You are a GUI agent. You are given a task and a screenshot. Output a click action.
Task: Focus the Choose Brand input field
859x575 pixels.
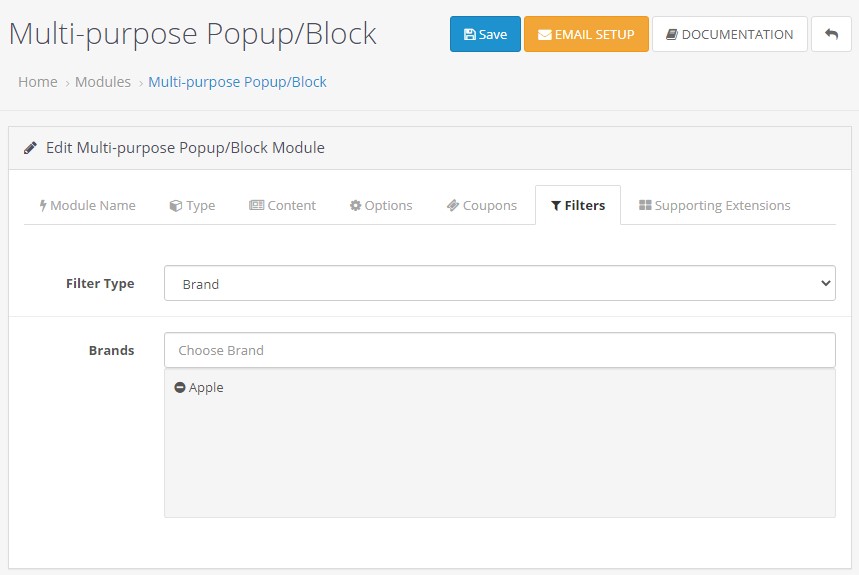pyautogui.click(x=500, y=350)
